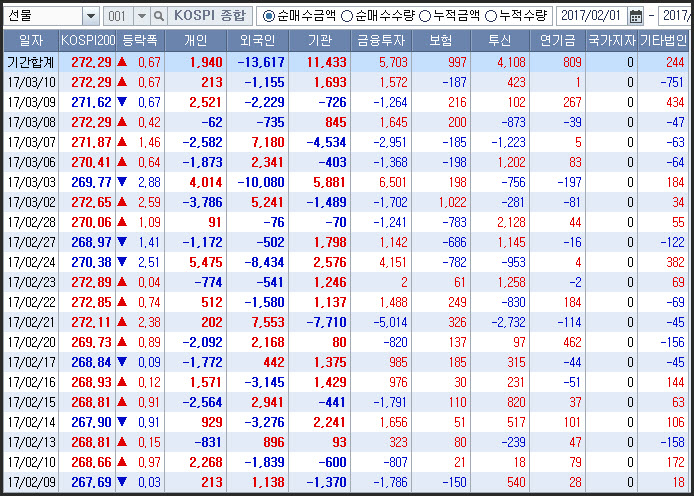Select the 누적수량 radio button
Image resolution: width=694 pixels, height=496 pixels.
[490, 16]
